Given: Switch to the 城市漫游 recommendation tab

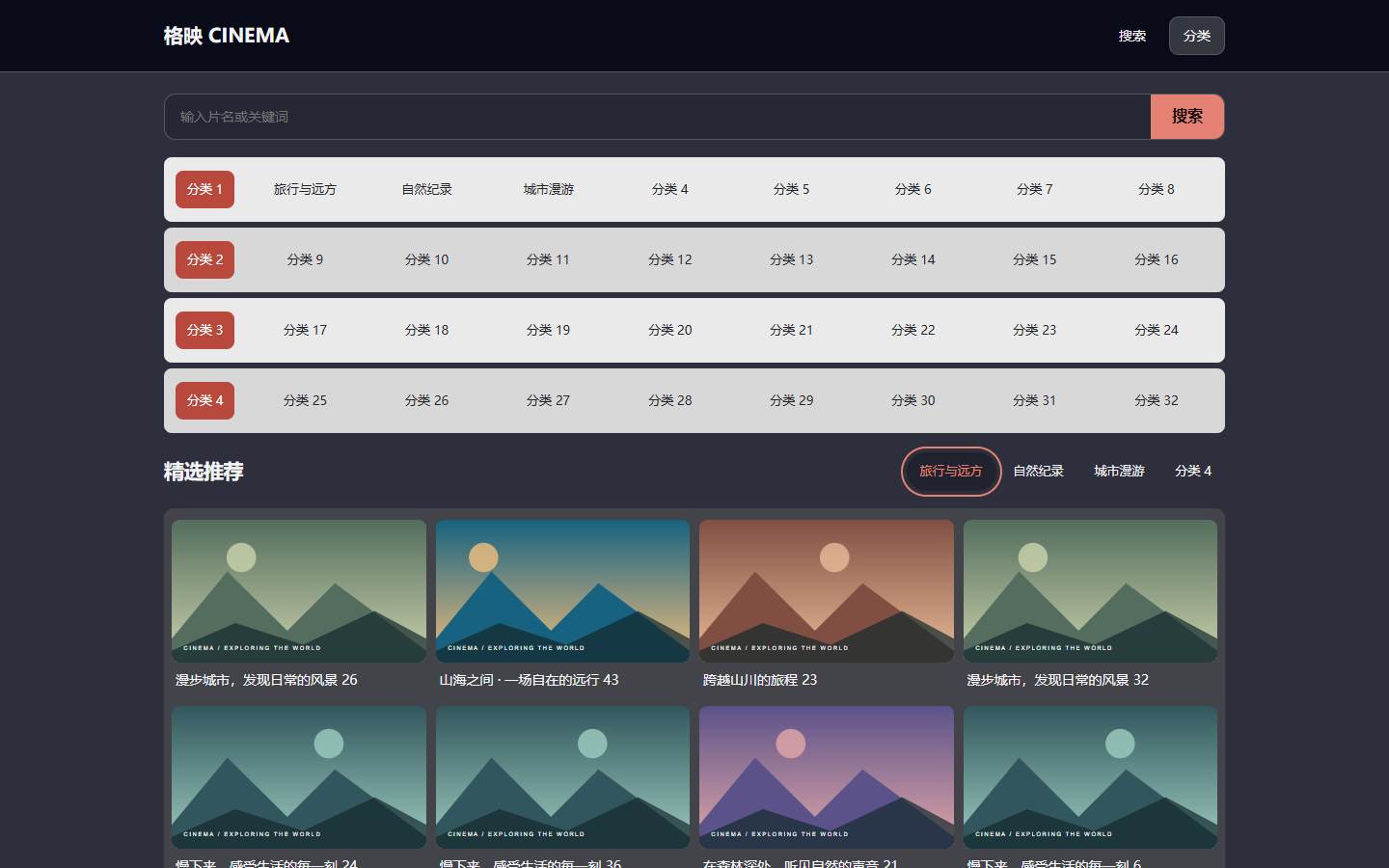Looking at the screenshot, I should [x=1120, y=472].
